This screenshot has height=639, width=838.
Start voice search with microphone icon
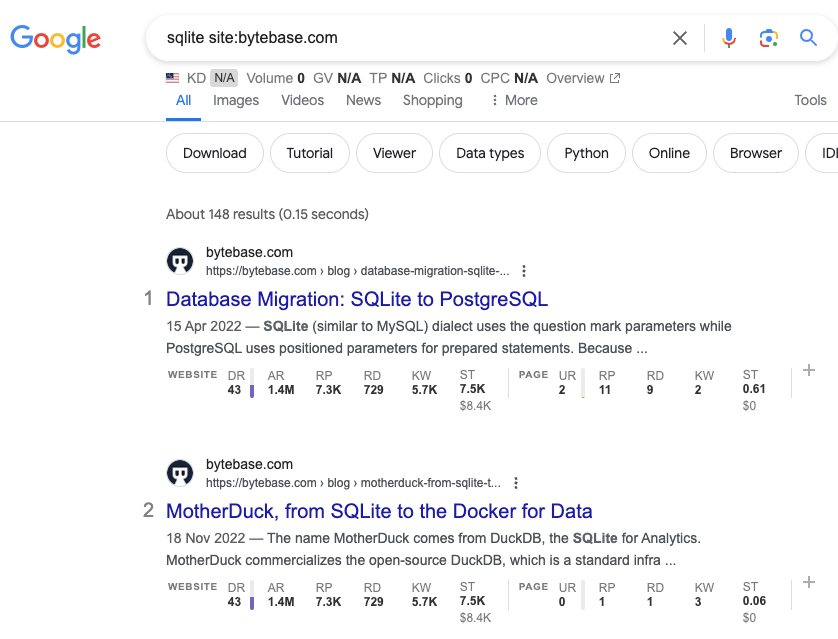tap(729, 38)
